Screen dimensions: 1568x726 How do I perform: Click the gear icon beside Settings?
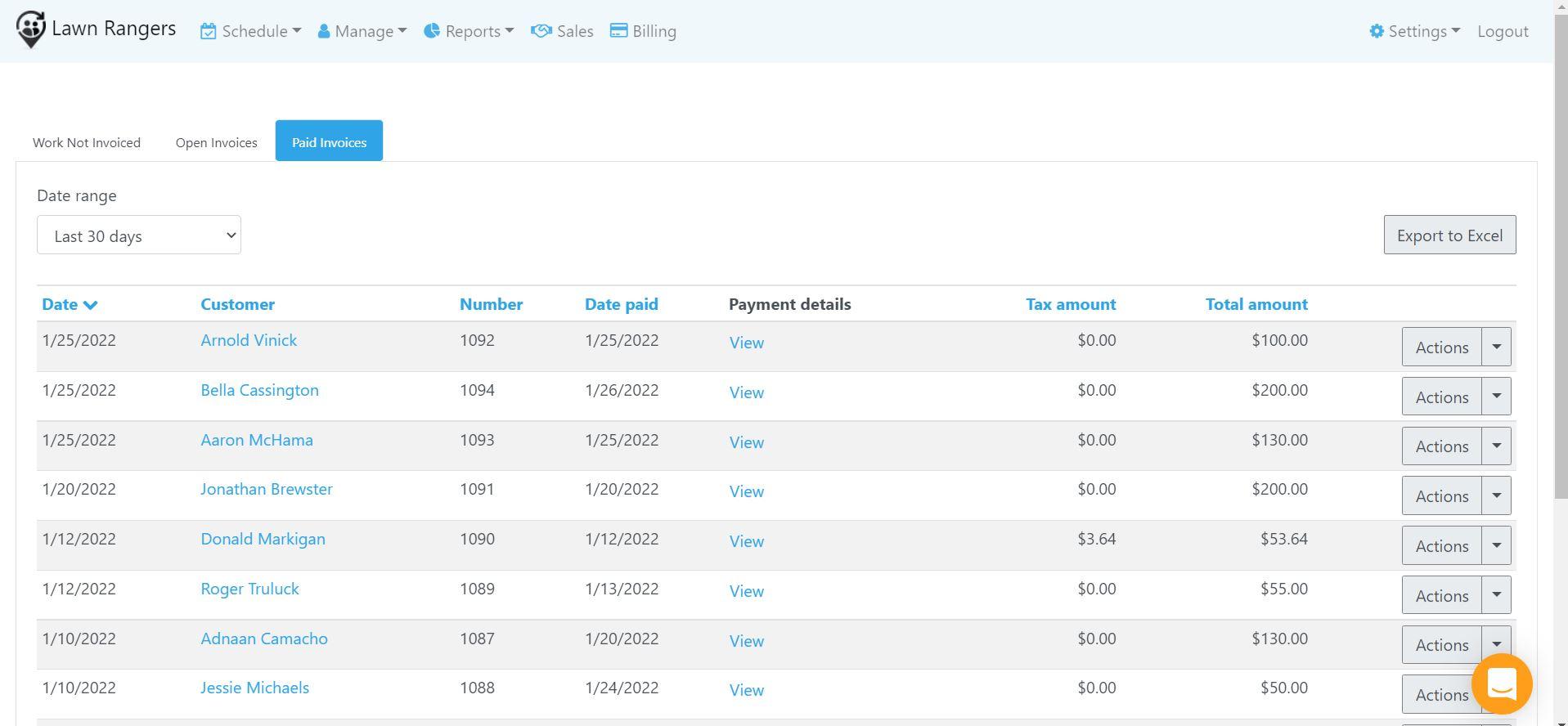point(1377,31)
